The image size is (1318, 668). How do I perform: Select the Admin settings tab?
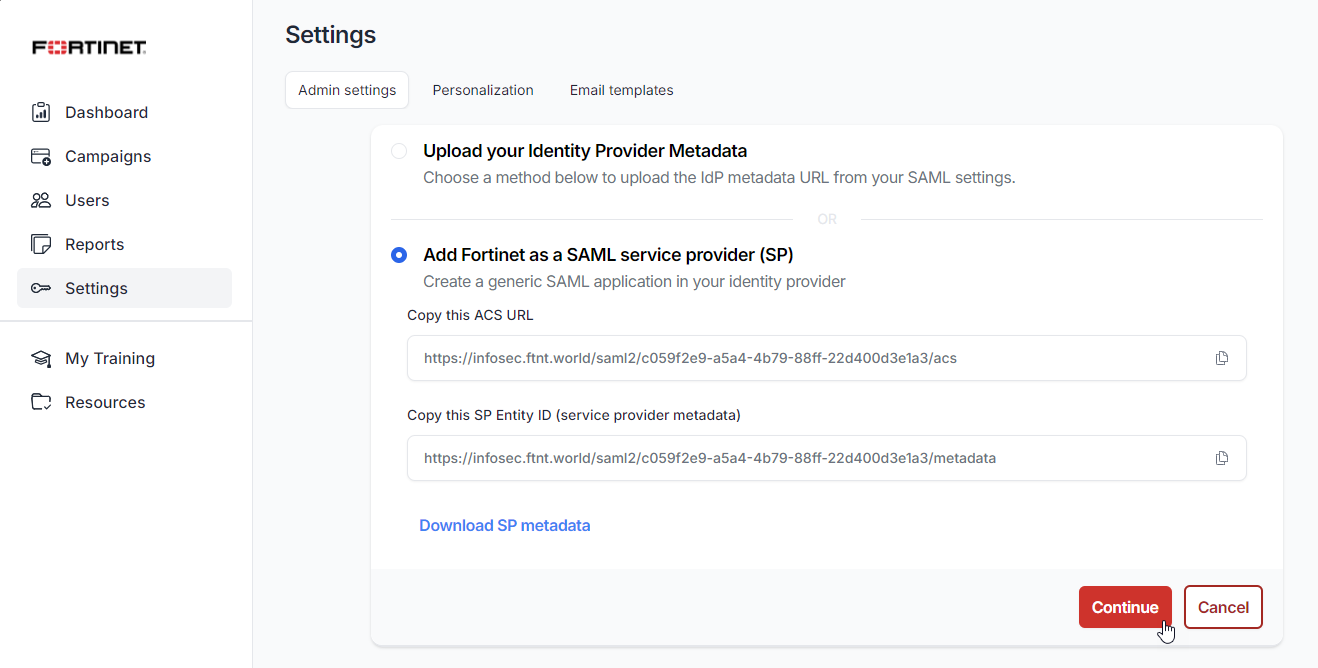coord(347,90)
